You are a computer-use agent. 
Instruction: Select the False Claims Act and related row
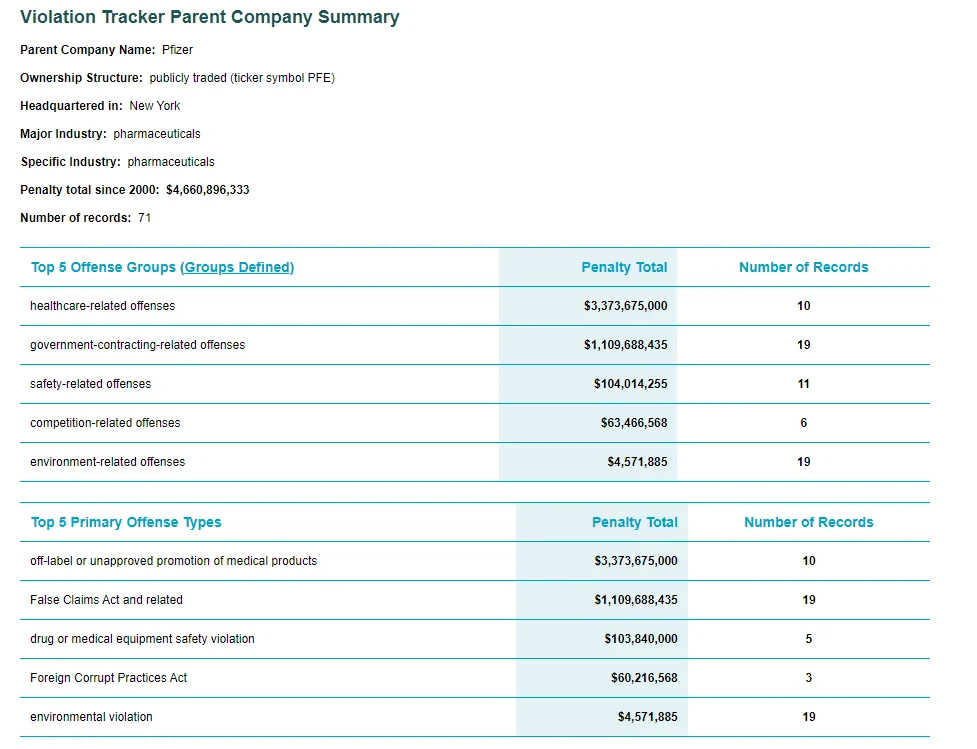(106, 600)
